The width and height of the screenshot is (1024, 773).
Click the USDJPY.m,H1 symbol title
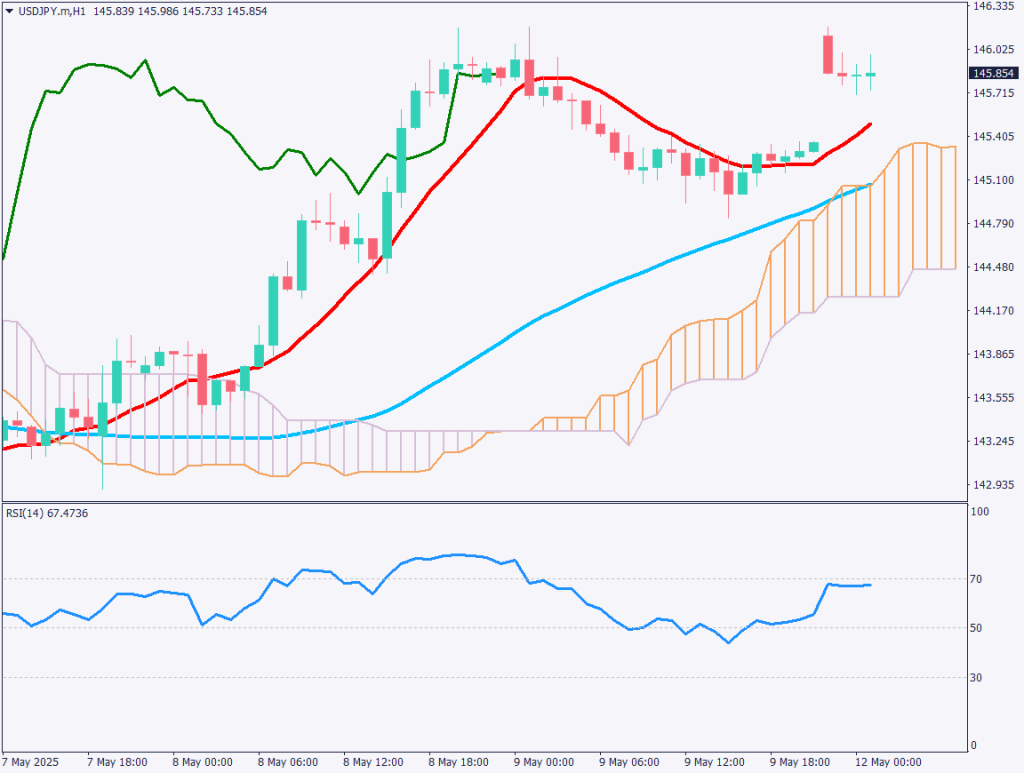(x=52, y=10)
